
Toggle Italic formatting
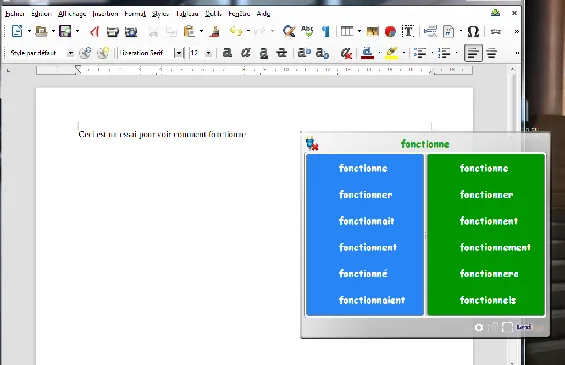[x=246, y=53]
